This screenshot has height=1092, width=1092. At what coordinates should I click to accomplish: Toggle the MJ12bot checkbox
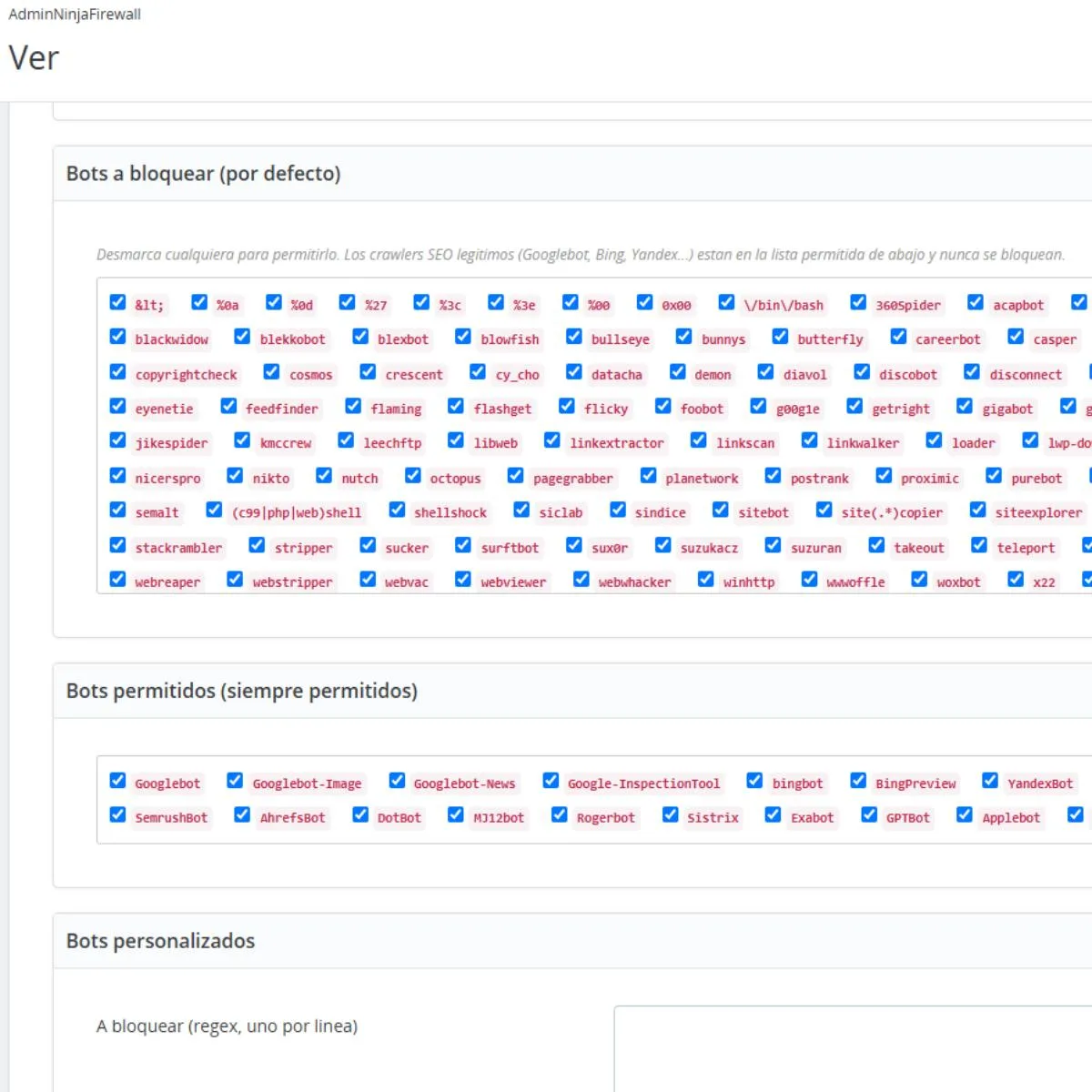(x=456, y=815)
